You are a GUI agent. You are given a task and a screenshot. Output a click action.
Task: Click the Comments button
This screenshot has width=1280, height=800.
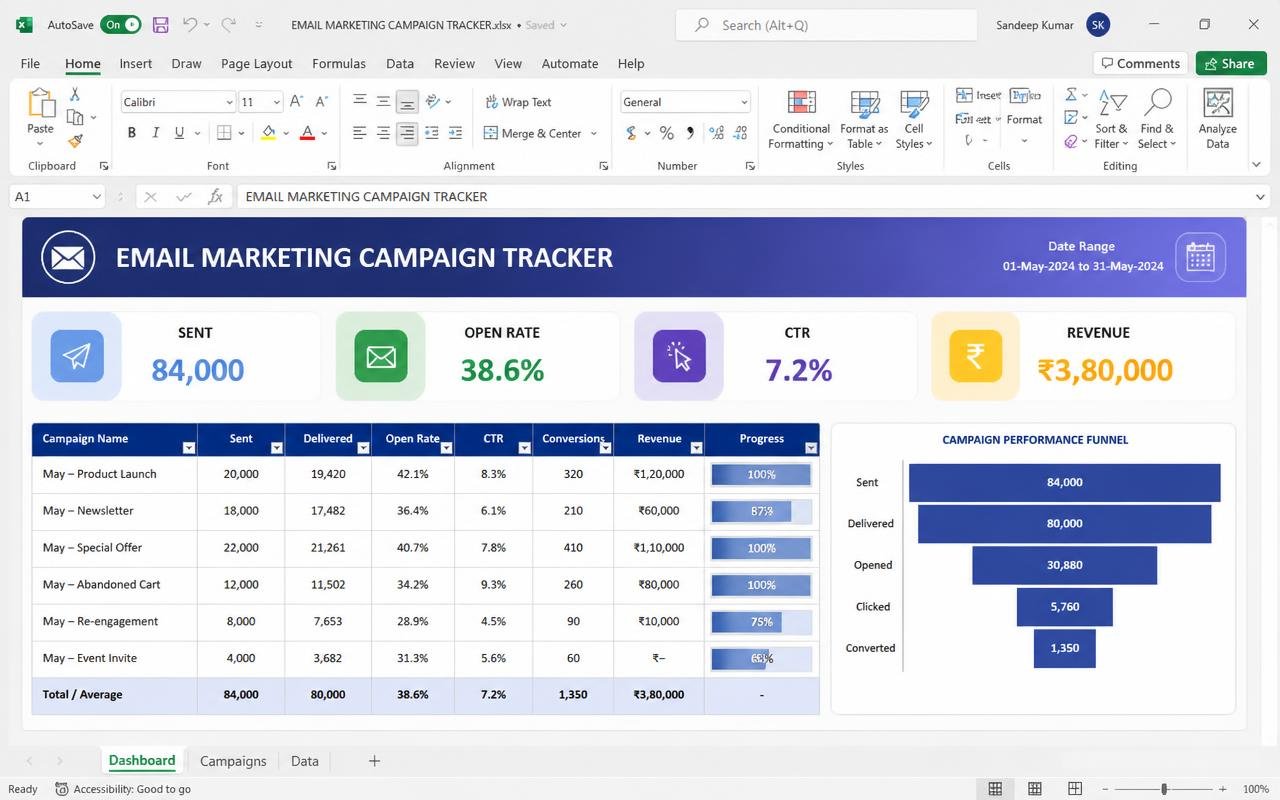click(x=1141, y=63)
